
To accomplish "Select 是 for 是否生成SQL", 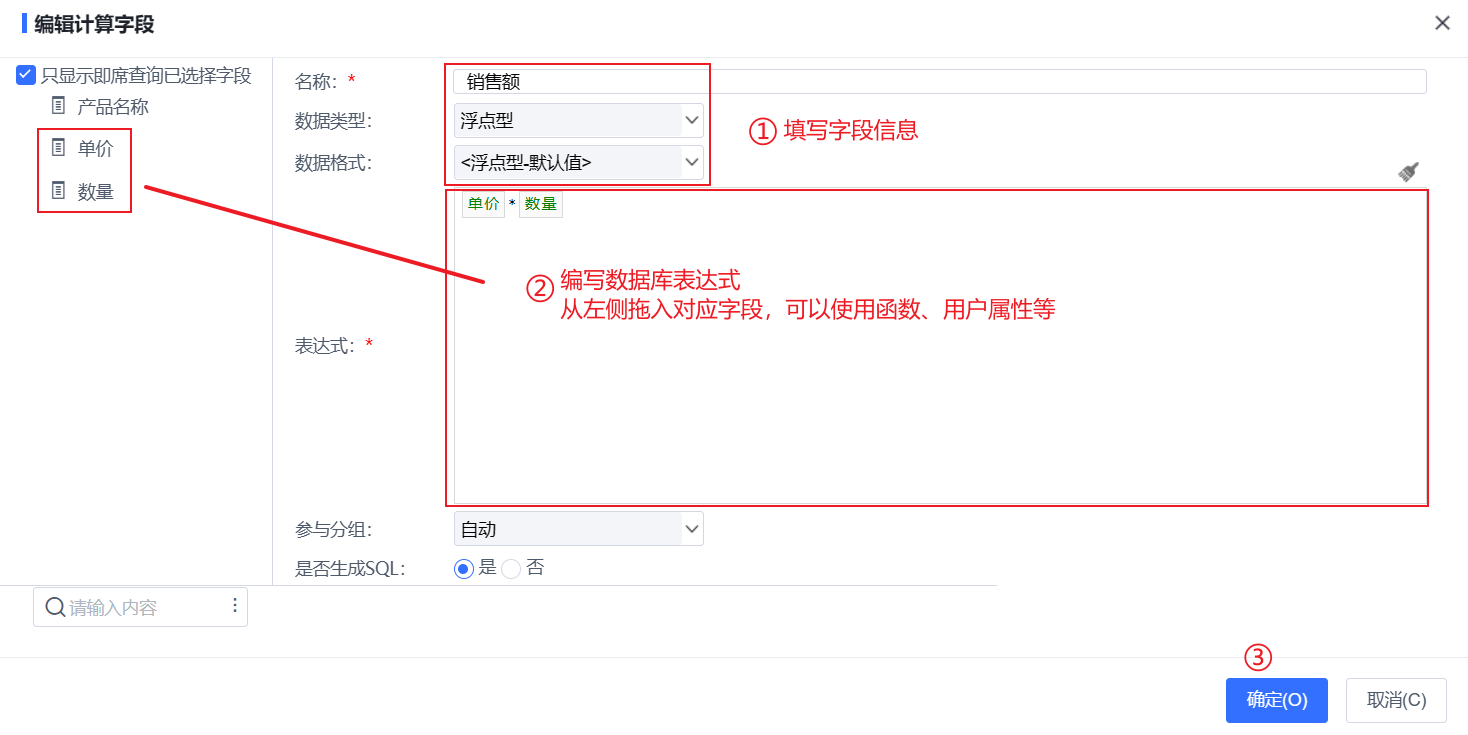I will coord(463,568).
